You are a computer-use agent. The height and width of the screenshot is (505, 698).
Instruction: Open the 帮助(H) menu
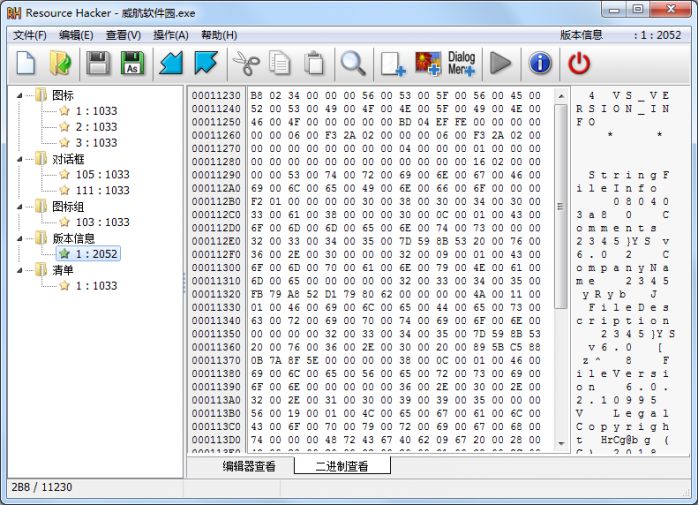[x=219, y=35]
